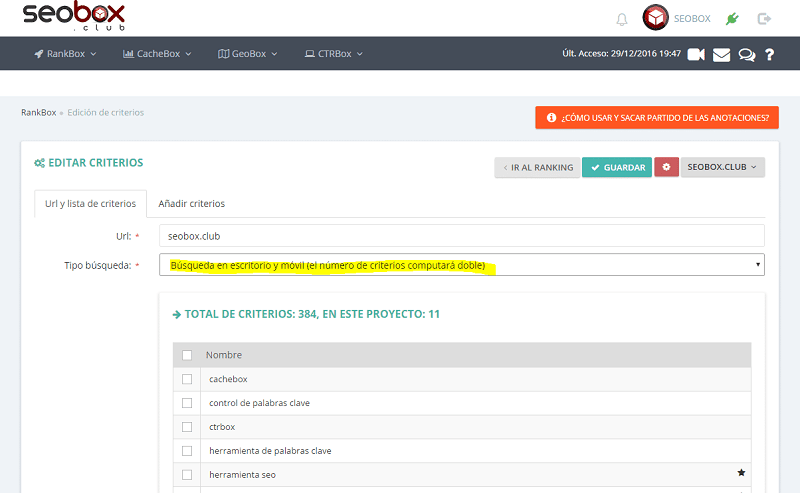Tick the select-all checkbox beside Nombre
This screenshot has width=800, height=493.
tap(187, 355)
